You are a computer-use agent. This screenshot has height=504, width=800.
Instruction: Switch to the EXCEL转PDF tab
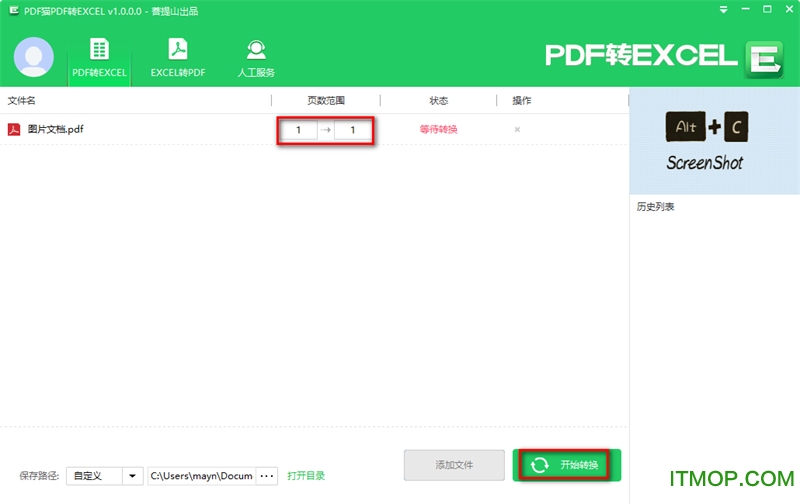pos(178,58)
